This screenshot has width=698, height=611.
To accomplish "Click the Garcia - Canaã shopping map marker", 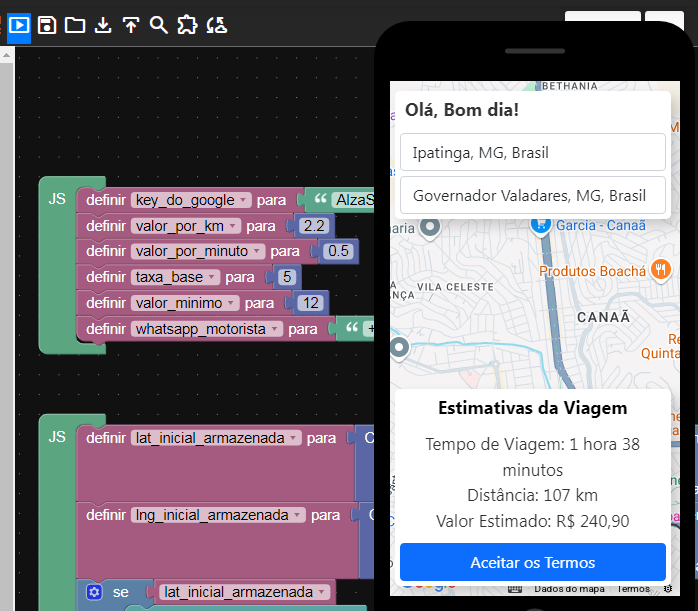I will pyautogui.click(x=539, y=224).
